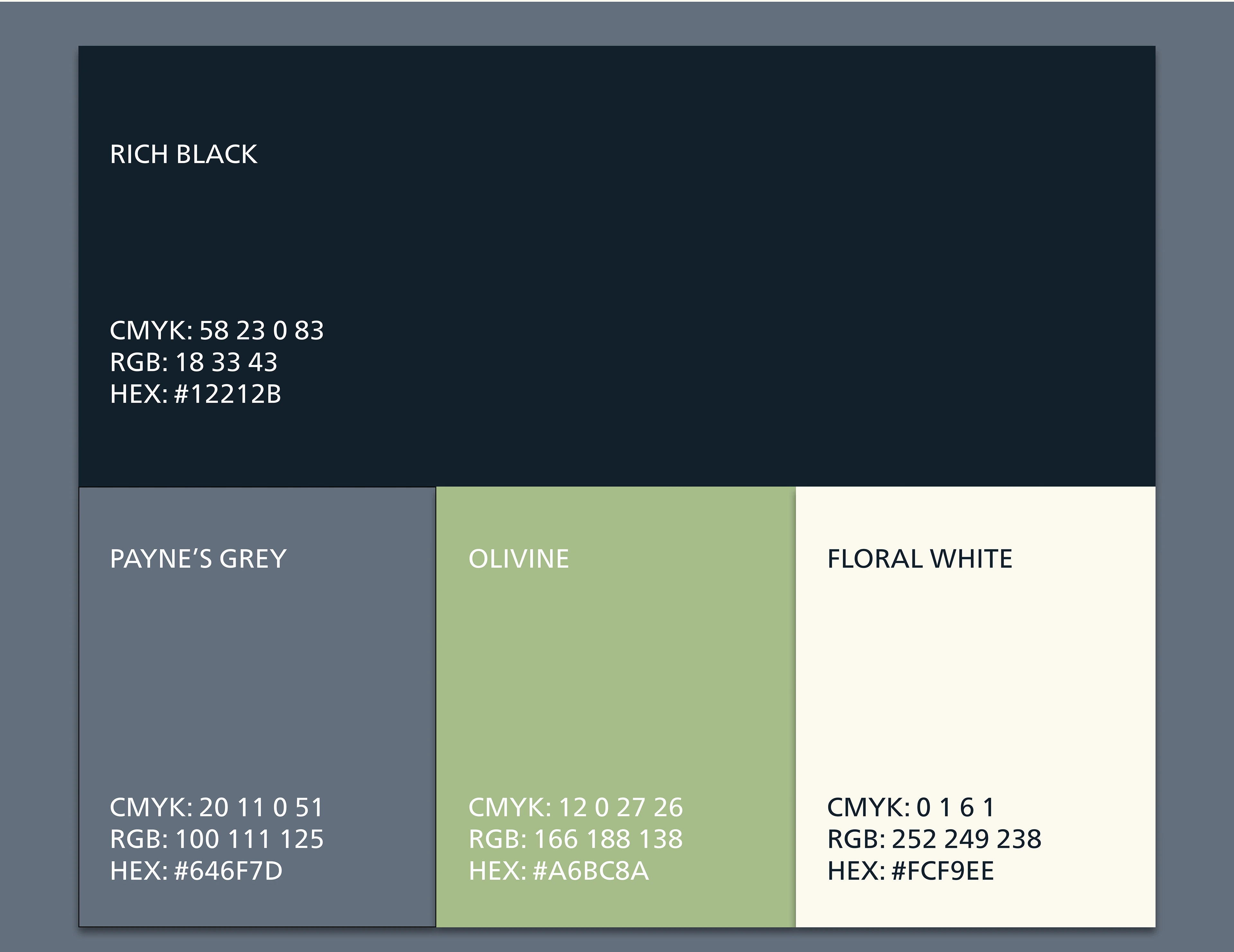Screen dimensions: 1234x952
Task: Select the CMYK: 20 11 0 51 text
Action: click(x=216, y=807)
